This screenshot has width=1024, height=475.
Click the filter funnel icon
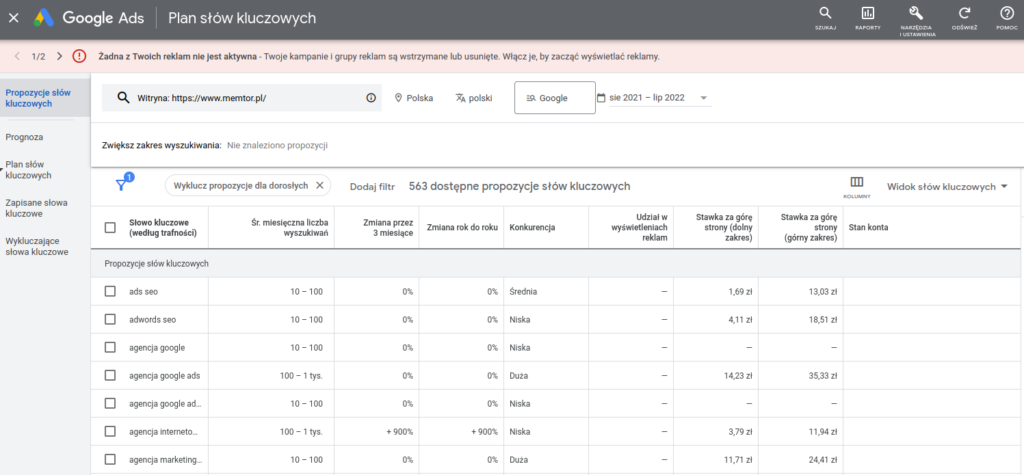click(x=122, y=185)
